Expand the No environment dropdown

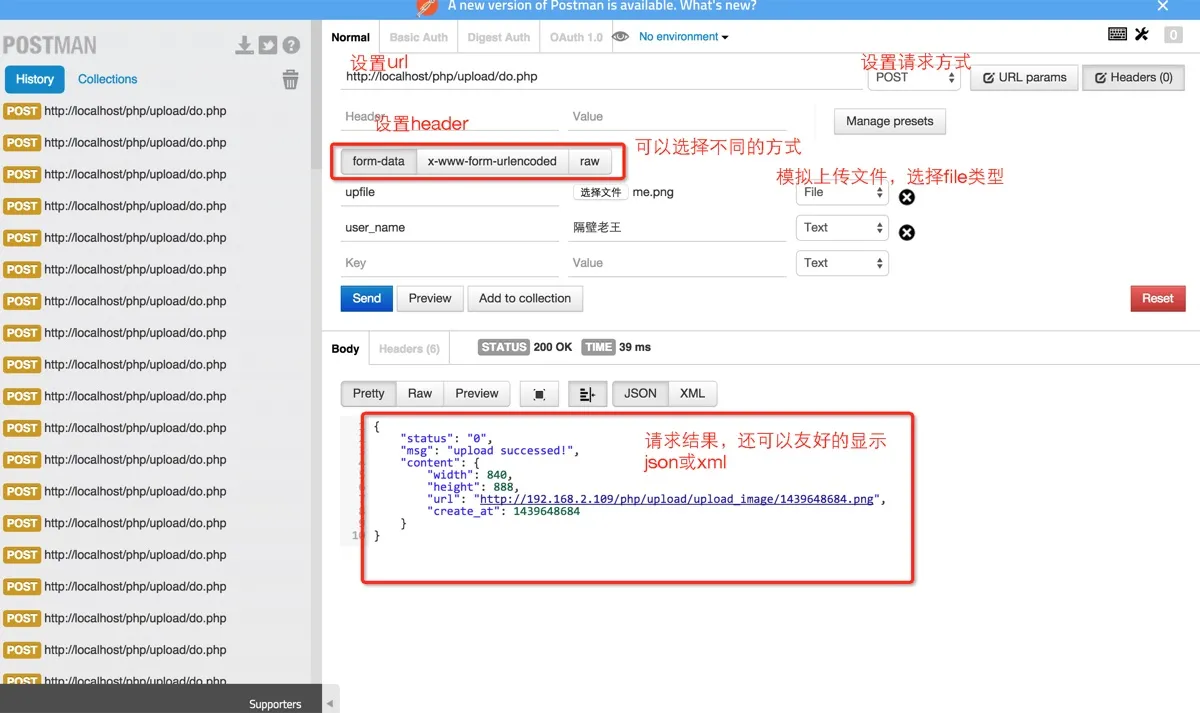tap(684, 37)
